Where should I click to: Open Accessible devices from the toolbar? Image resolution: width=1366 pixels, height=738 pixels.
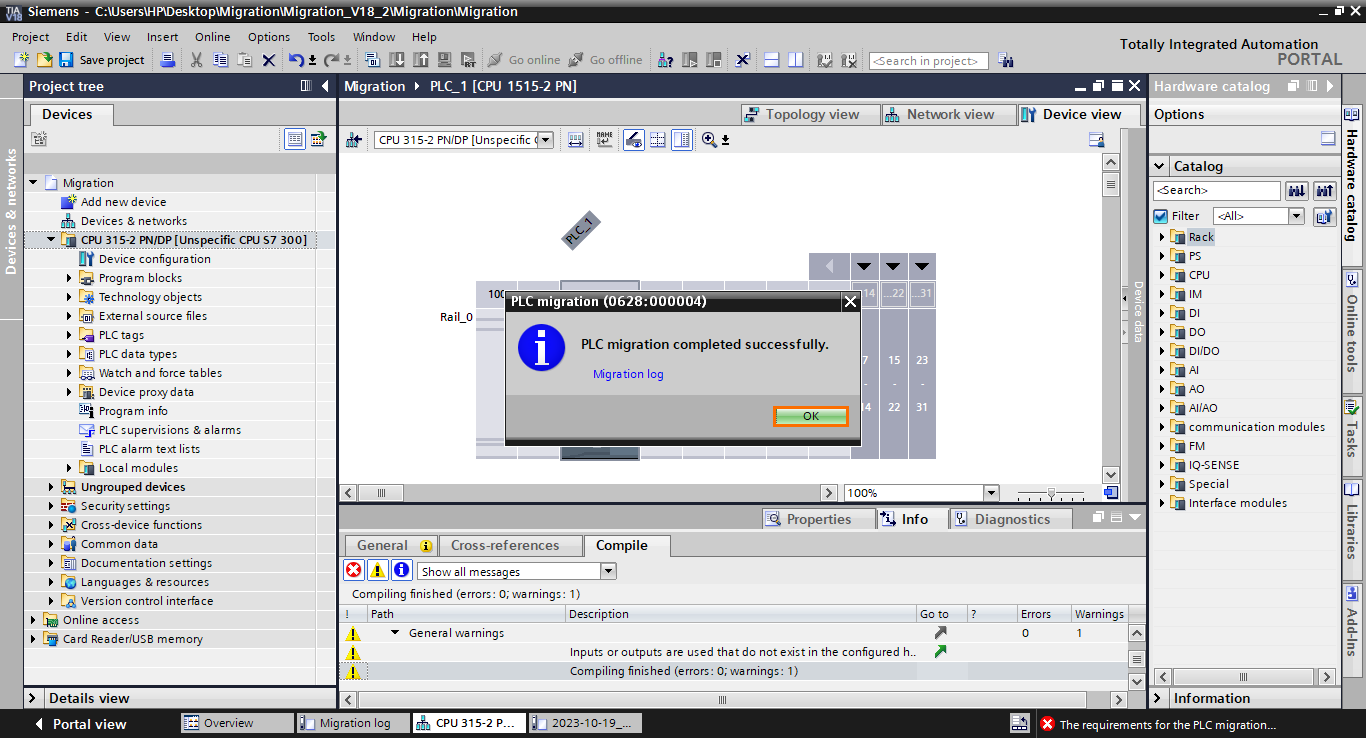666,60
